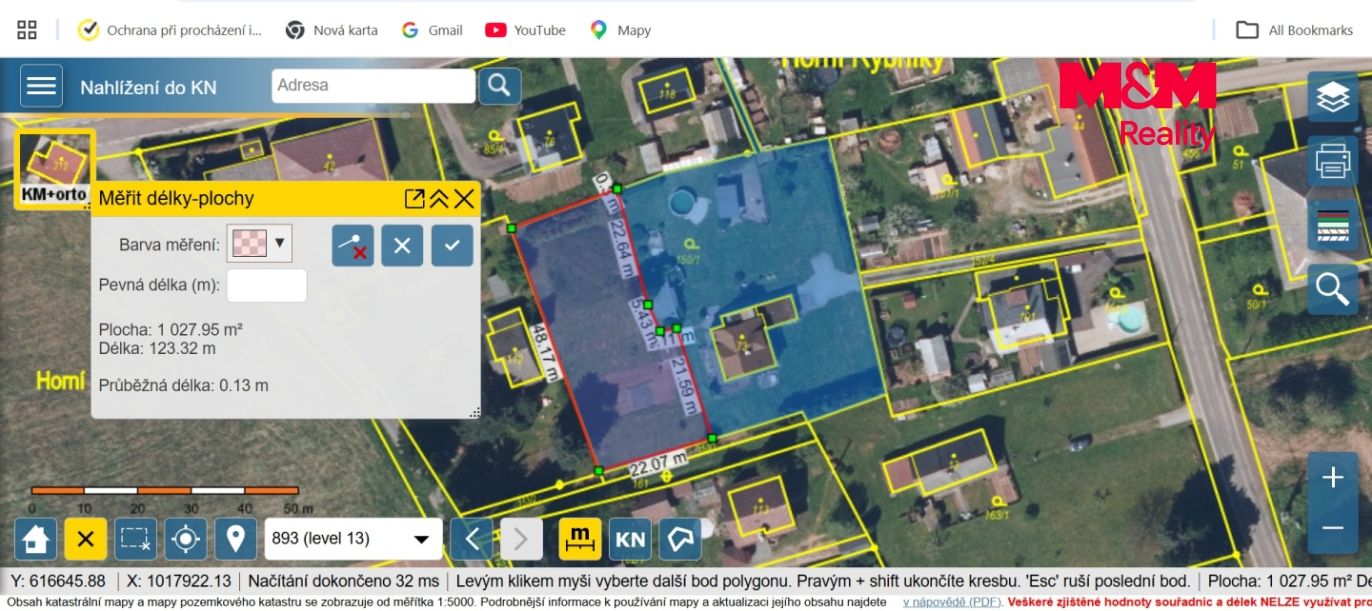Open the map legend panel
Viewport: 1372px width, 611px height.
[x=1333, y=225]
